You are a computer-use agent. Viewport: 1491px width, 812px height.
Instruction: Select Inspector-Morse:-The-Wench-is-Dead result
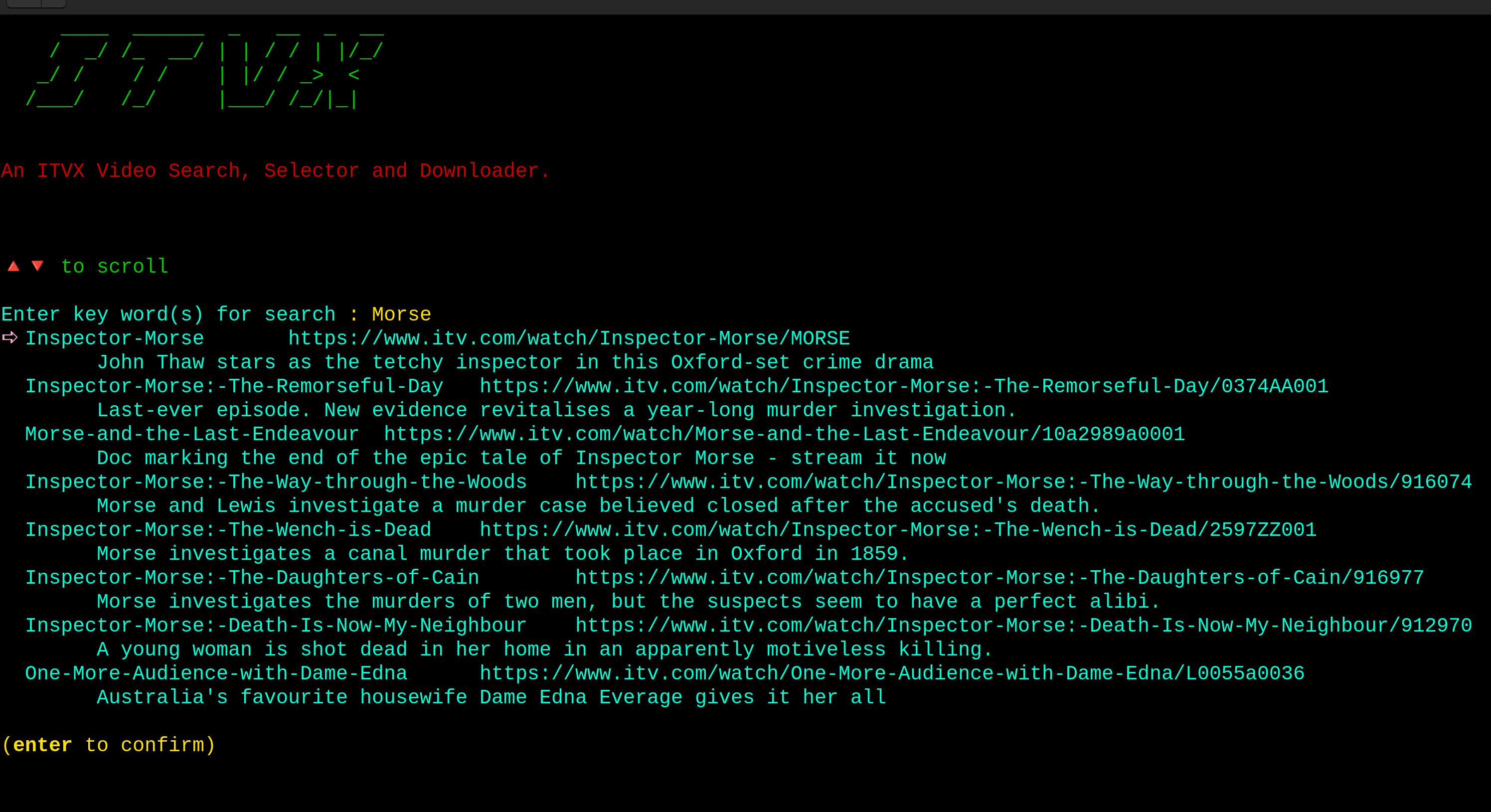(x=229, y=530)
